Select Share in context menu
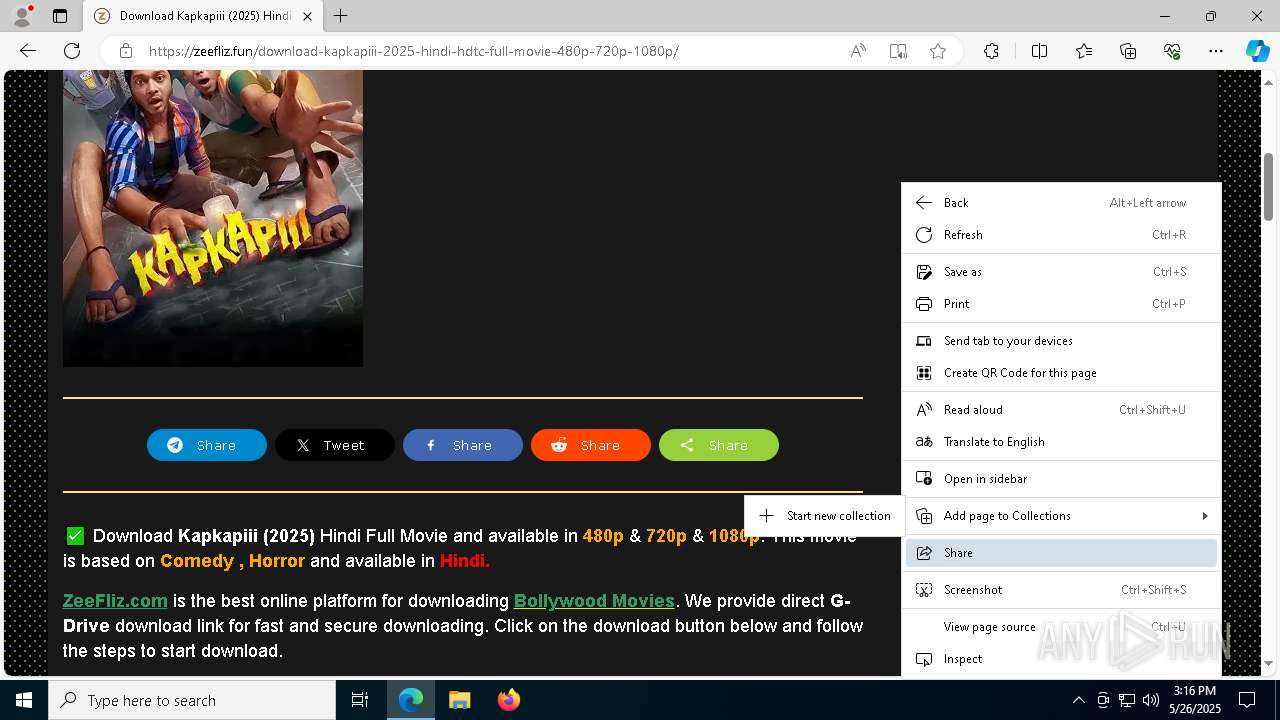Image resolution: width=1280 pixels, height=720 pixels. (x=1061, y=553)
